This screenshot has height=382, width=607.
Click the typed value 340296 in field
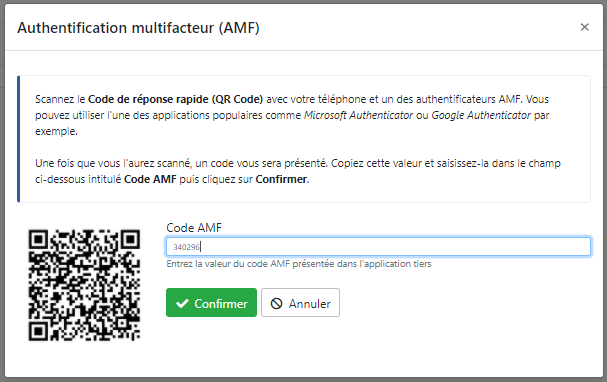[186, 247]
